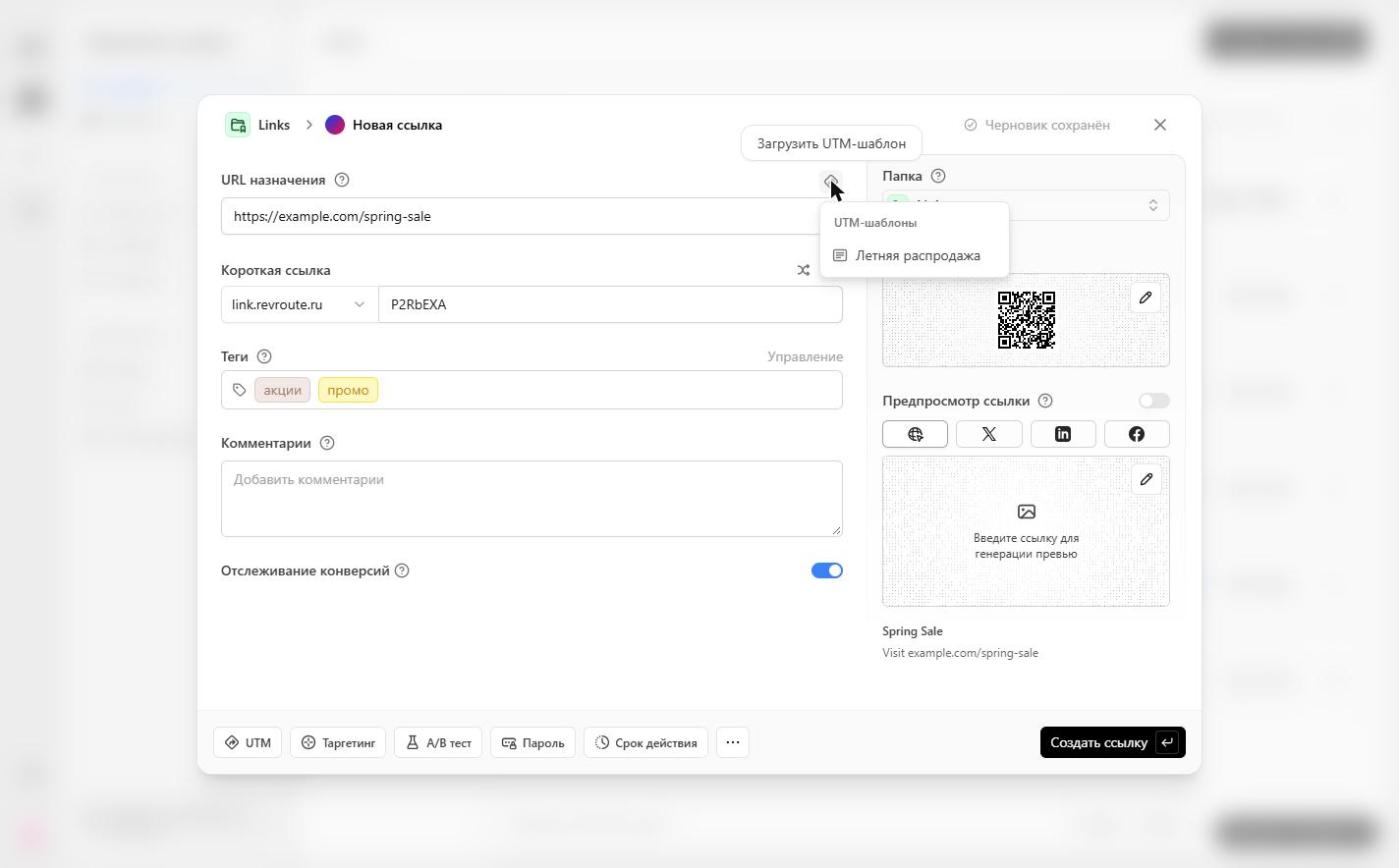This screenshot has height=868, width=1399.
Task: Open the A/B тест settings
Action: [x=439, y=743]
